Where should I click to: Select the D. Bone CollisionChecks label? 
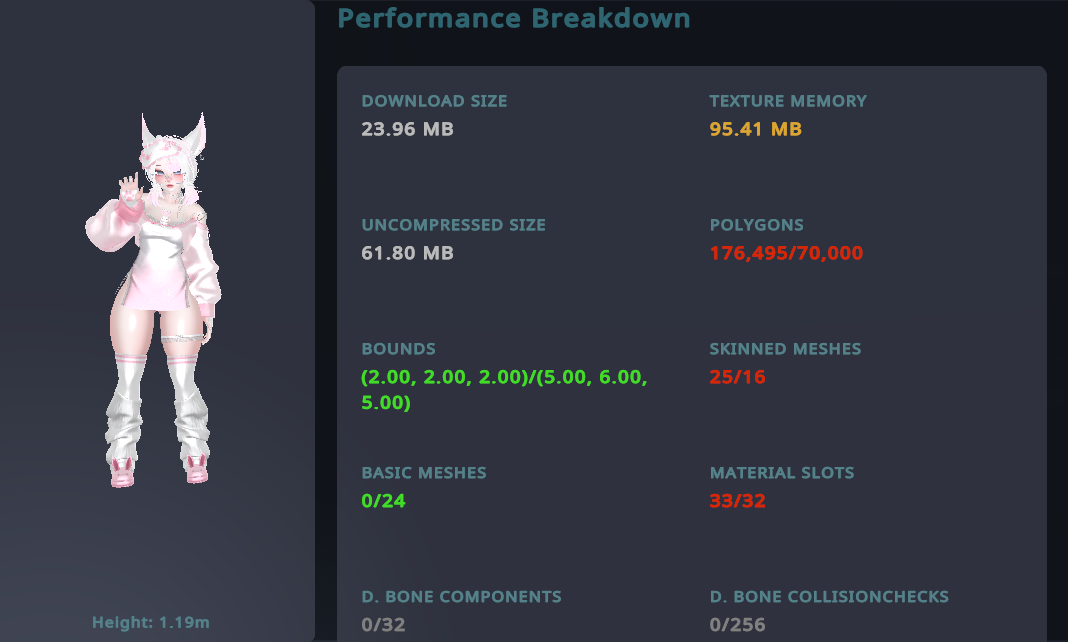pyautogui.click(x=829, y=597)
